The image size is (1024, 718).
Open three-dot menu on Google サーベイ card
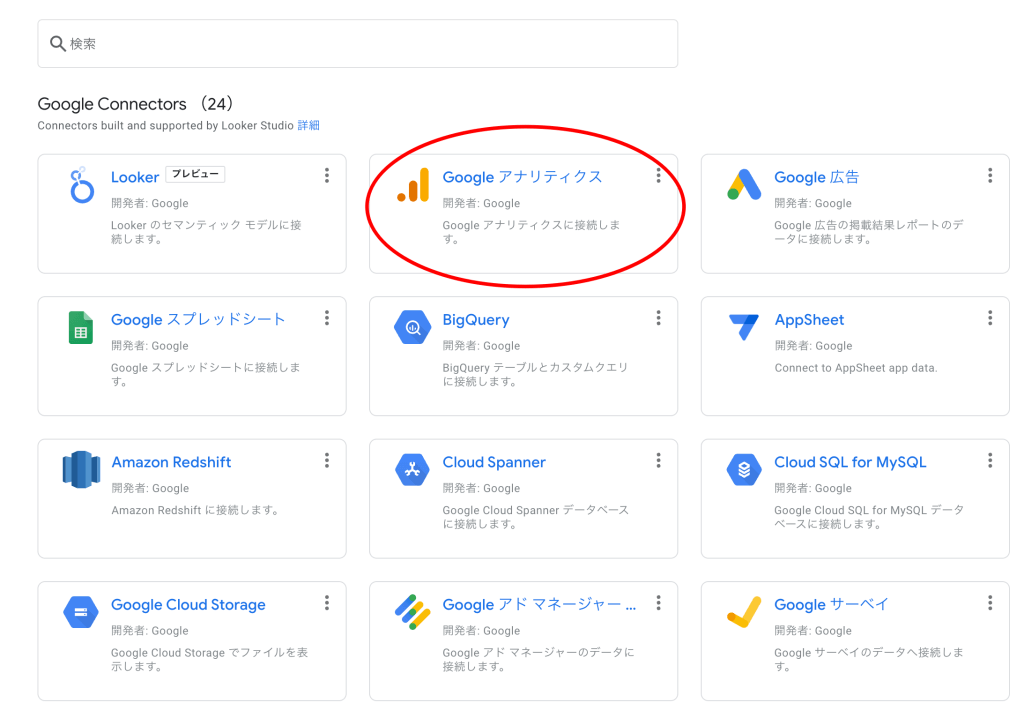990,603
